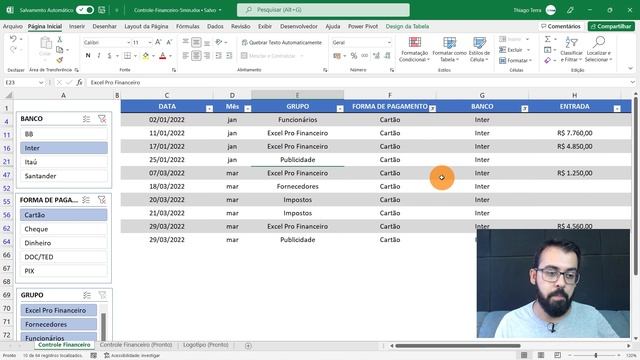640x360 pixels.
Task: Open Design da Tabela tab
Action: tap(407, 26)
